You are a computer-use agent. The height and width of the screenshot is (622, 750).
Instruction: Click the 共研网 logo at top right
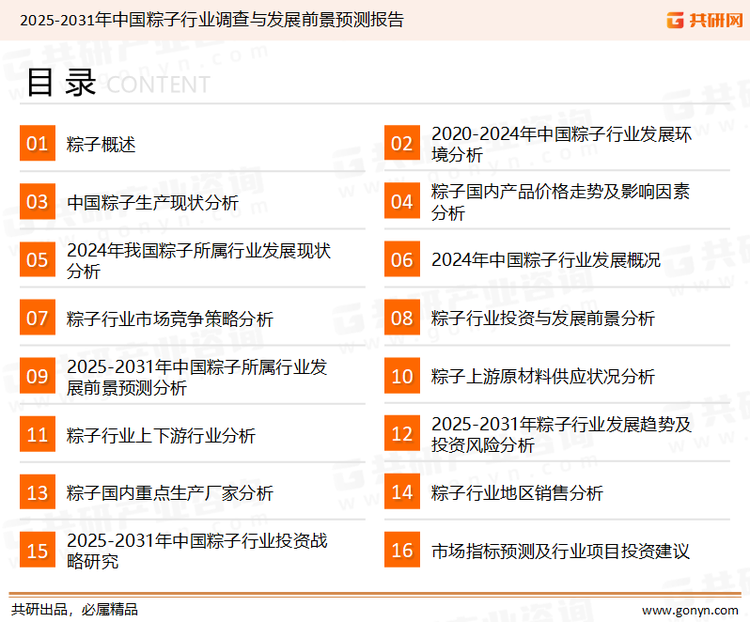[x=705, y=20]
